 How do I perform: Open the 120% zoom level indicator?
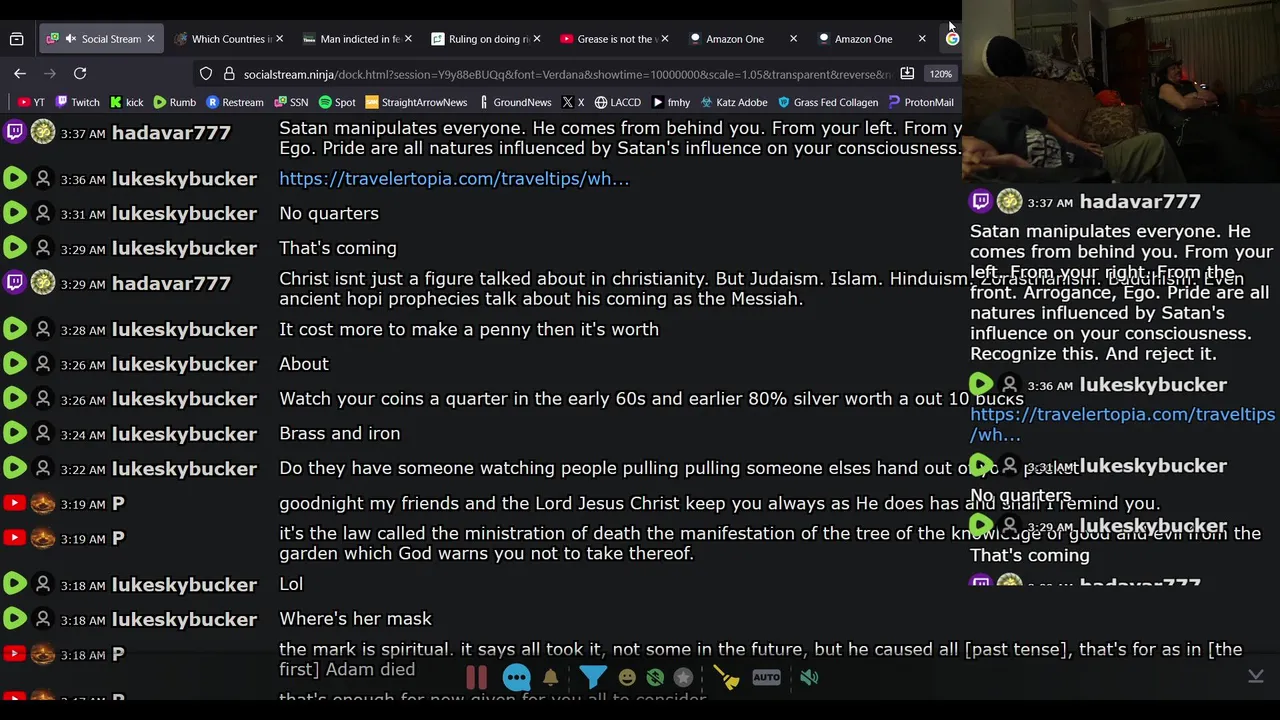point(940,73)
